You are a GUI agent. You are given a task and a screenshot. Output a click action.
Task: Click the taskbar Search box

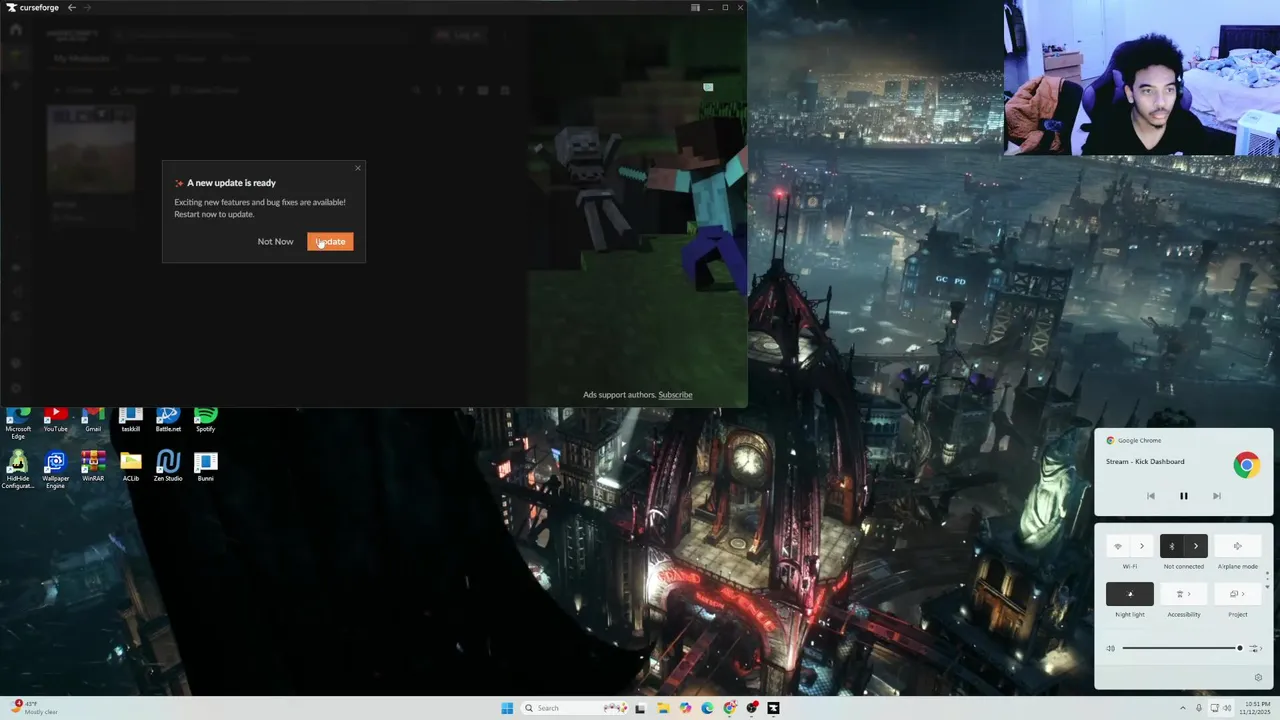tap(575, 708)
